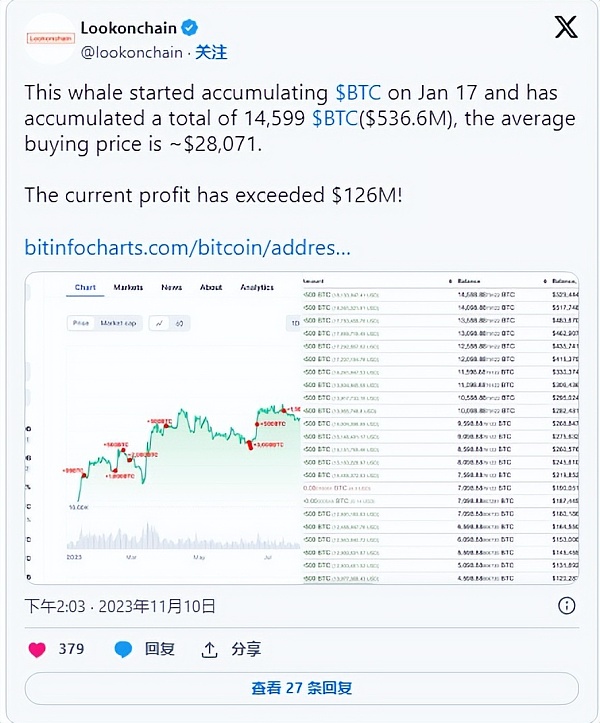Click the line chart type icon

click(160, 324)
